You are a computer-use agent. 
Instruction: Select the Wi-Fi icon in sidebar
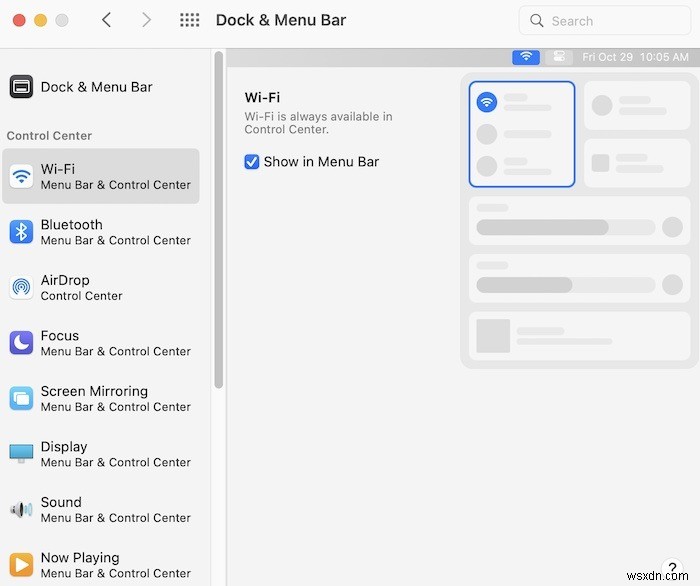click(x=21, y=176)
